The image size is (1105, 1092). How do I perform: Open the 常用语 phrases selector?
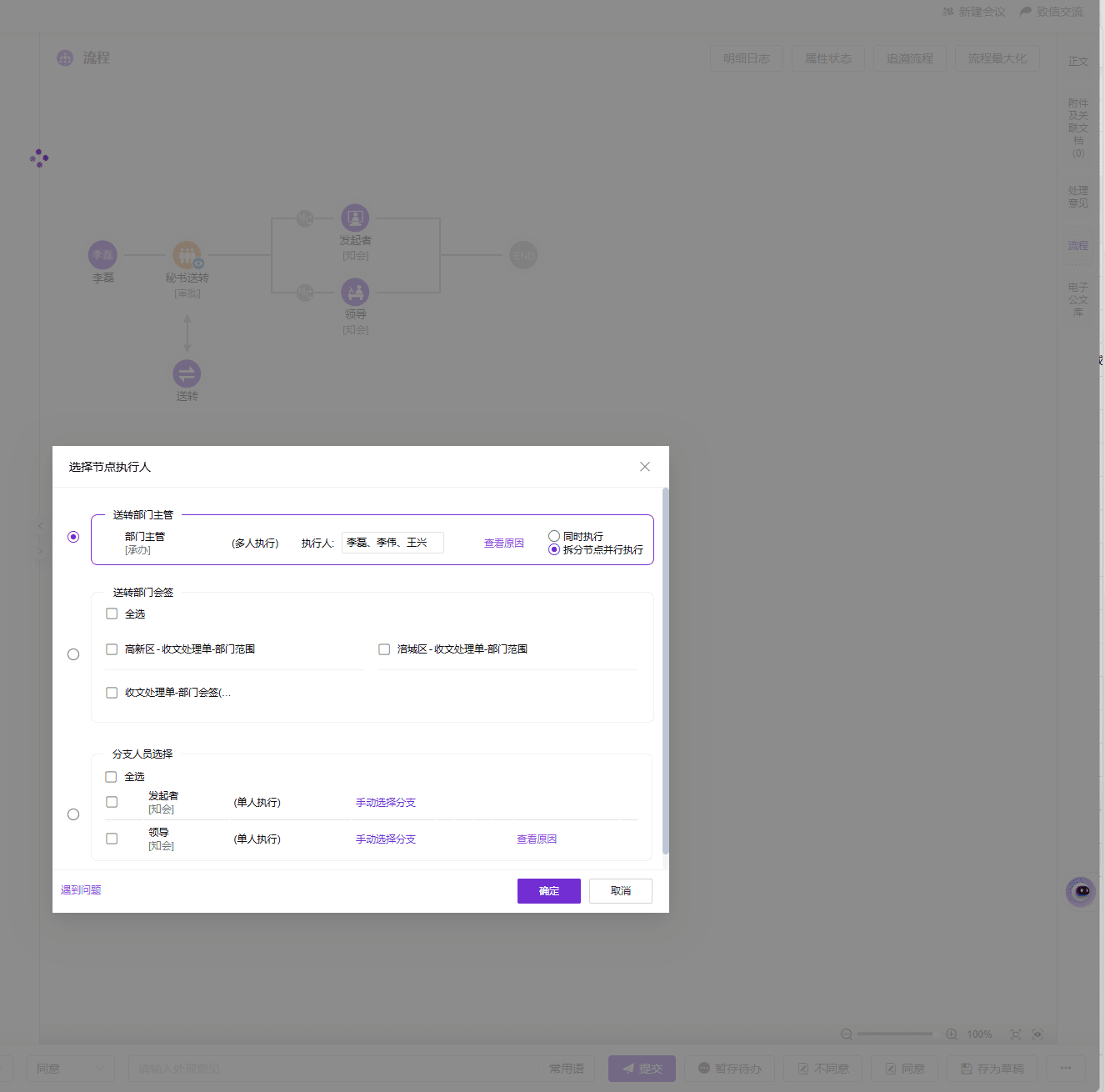[x=567, y=1069]
